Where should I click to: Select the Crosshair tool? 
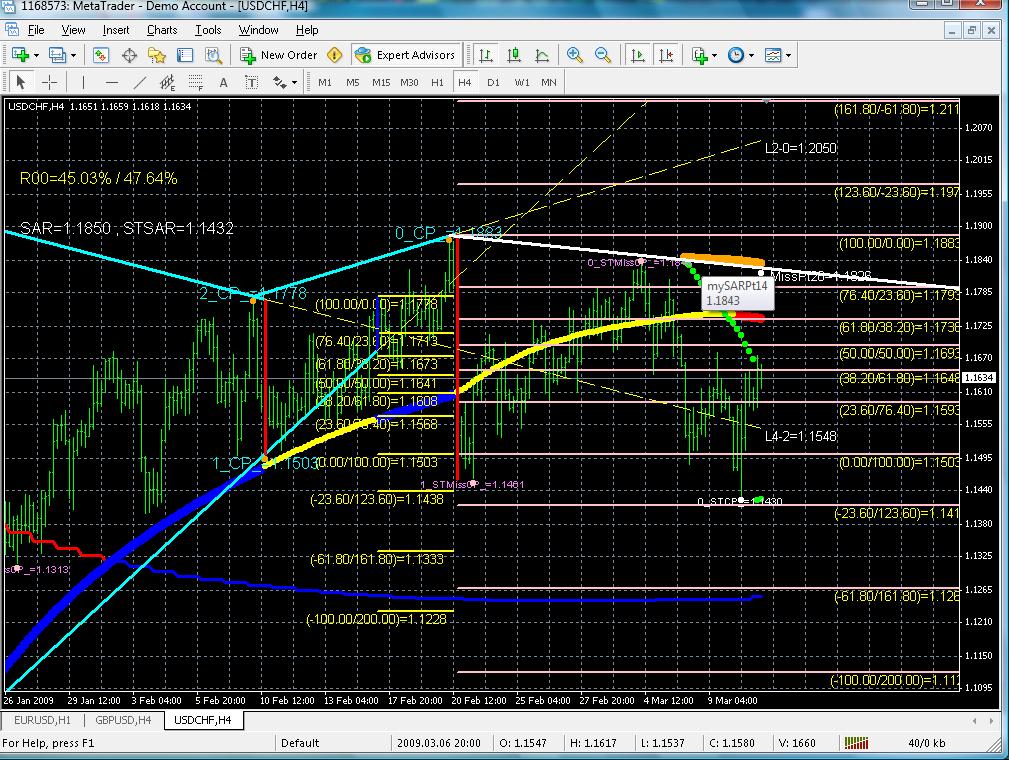point(48,82)
